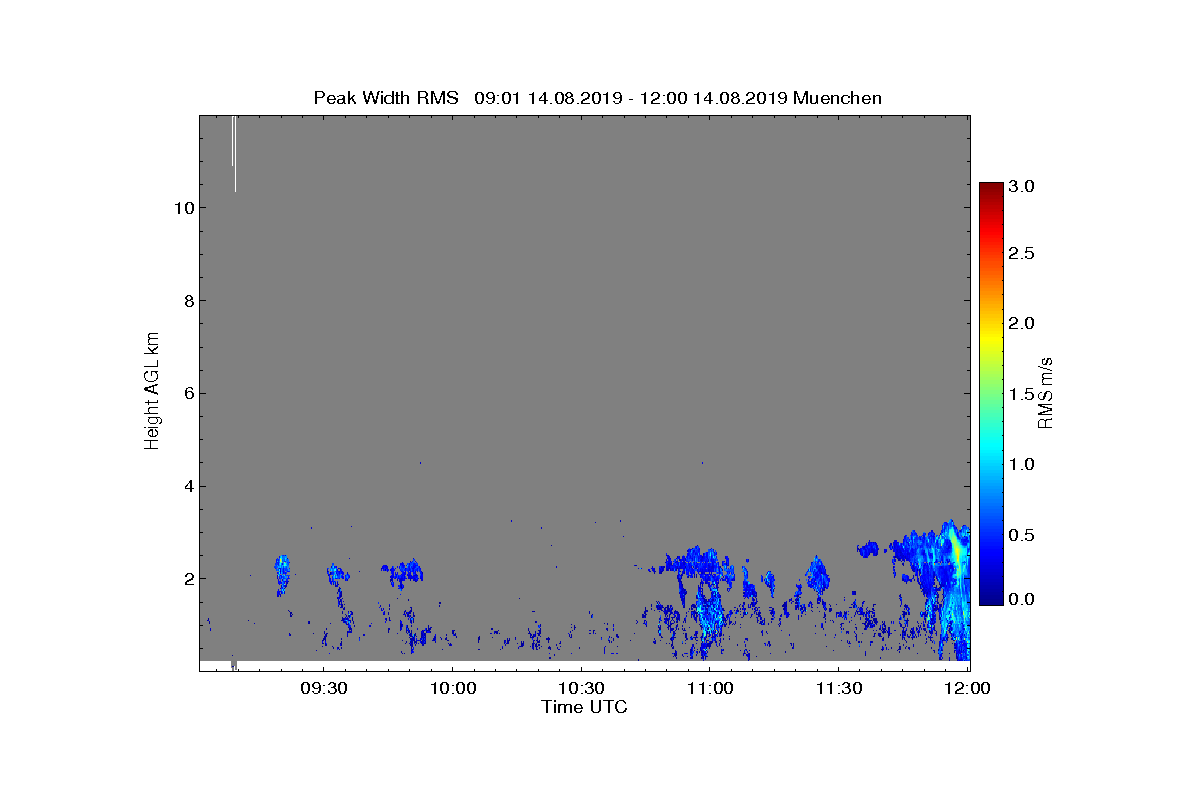Click the height tick label 8
This screenshot has width=1200, height=800.
tap(187, 301)
